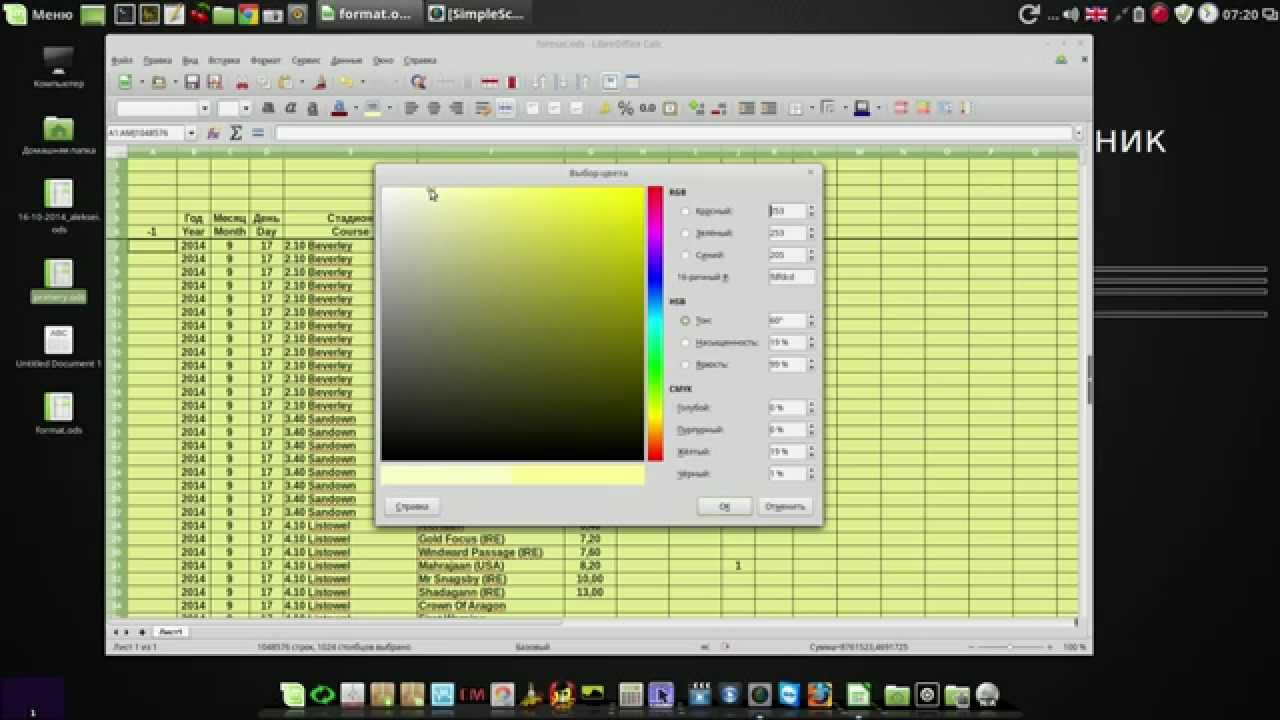1280x720 pixels.
Task: Select the Насыщенность (saturation) radio button
Action: (x=685, y=343)
